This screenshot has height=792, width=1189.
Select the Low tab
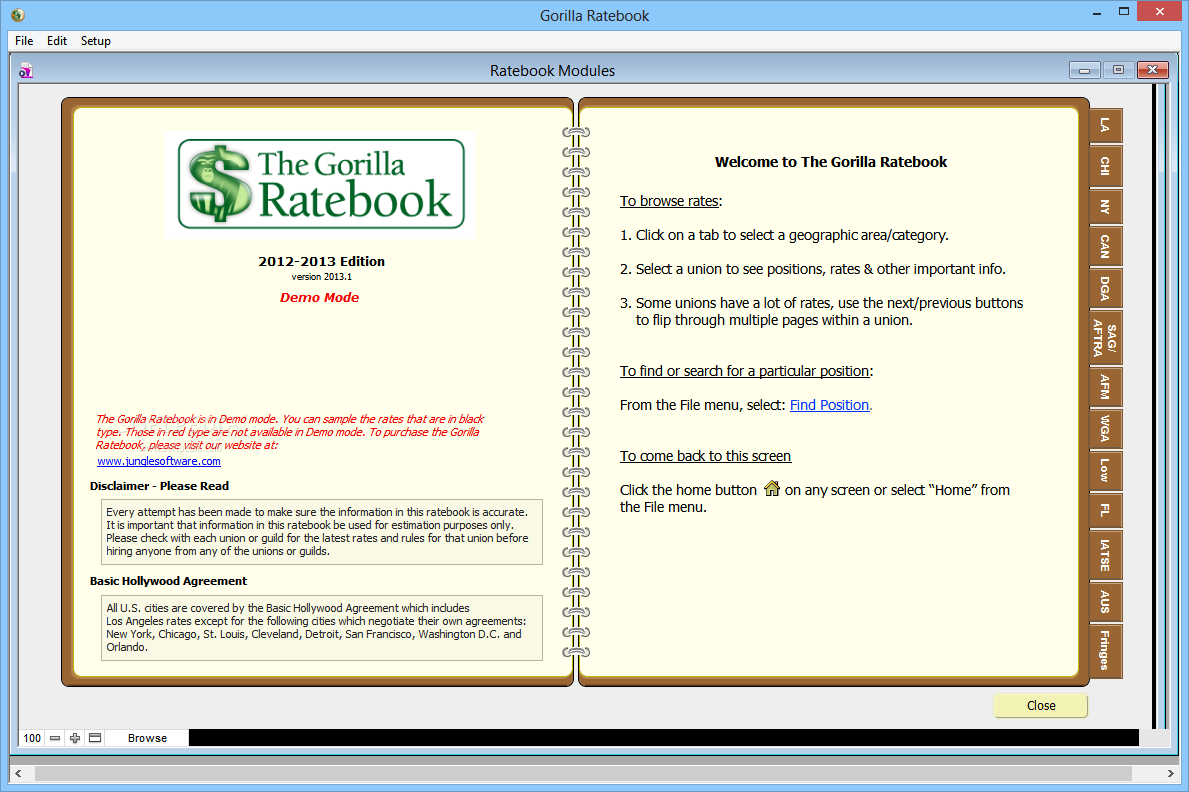[1105, 470]
